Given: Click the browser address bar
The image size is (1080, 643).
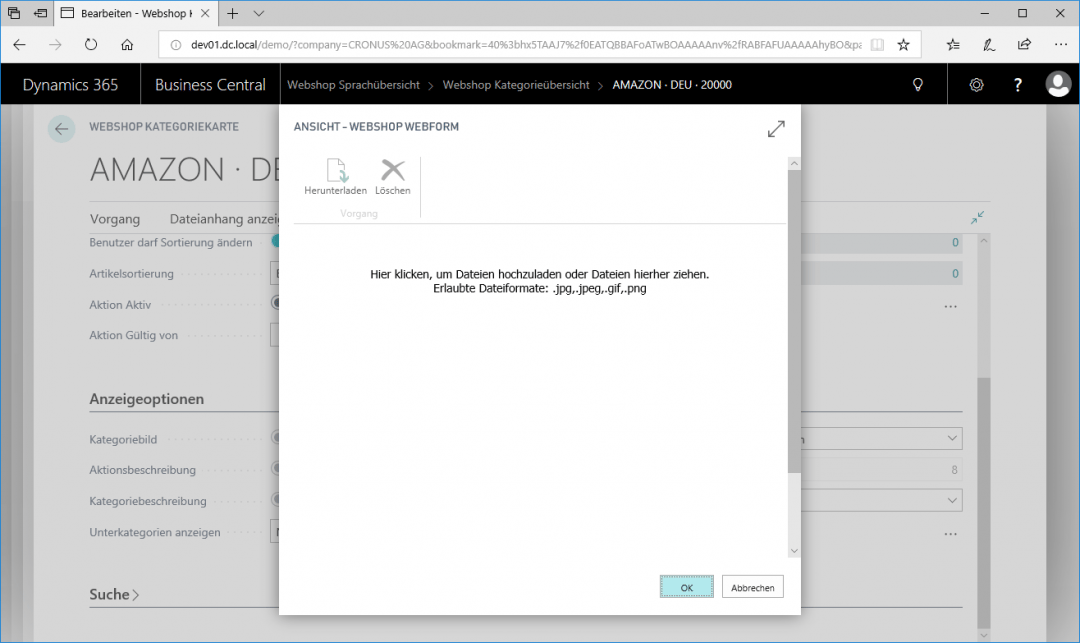Looking at the screenshot, I should pos(526,45).
